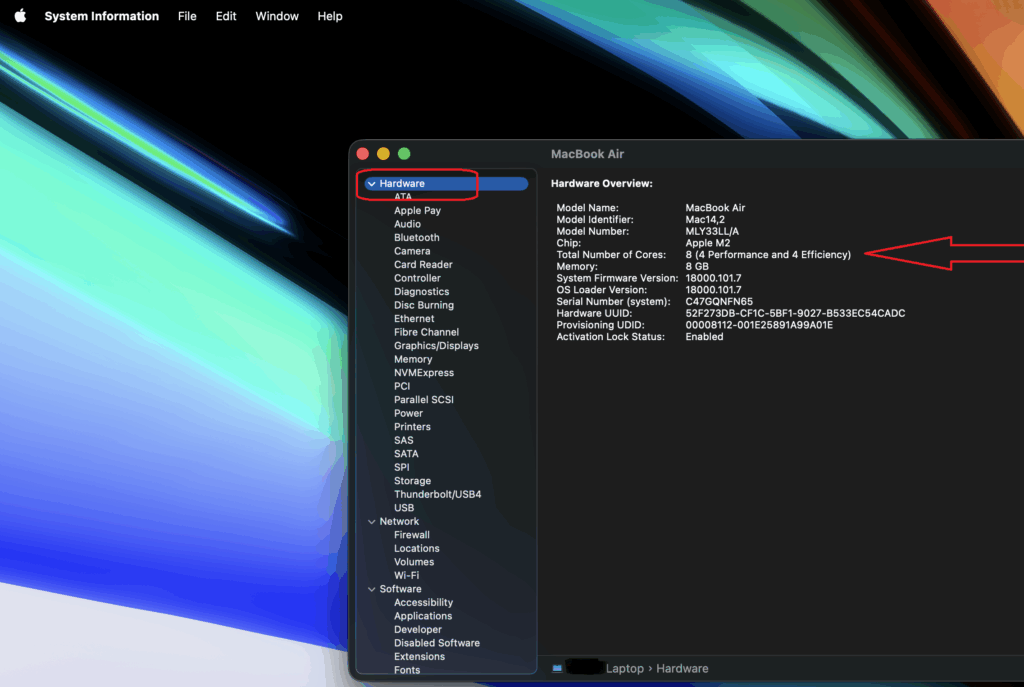Select Diagnostics in the sidebar
Screen dimensions: 1024x687
(x=421, y=291)
